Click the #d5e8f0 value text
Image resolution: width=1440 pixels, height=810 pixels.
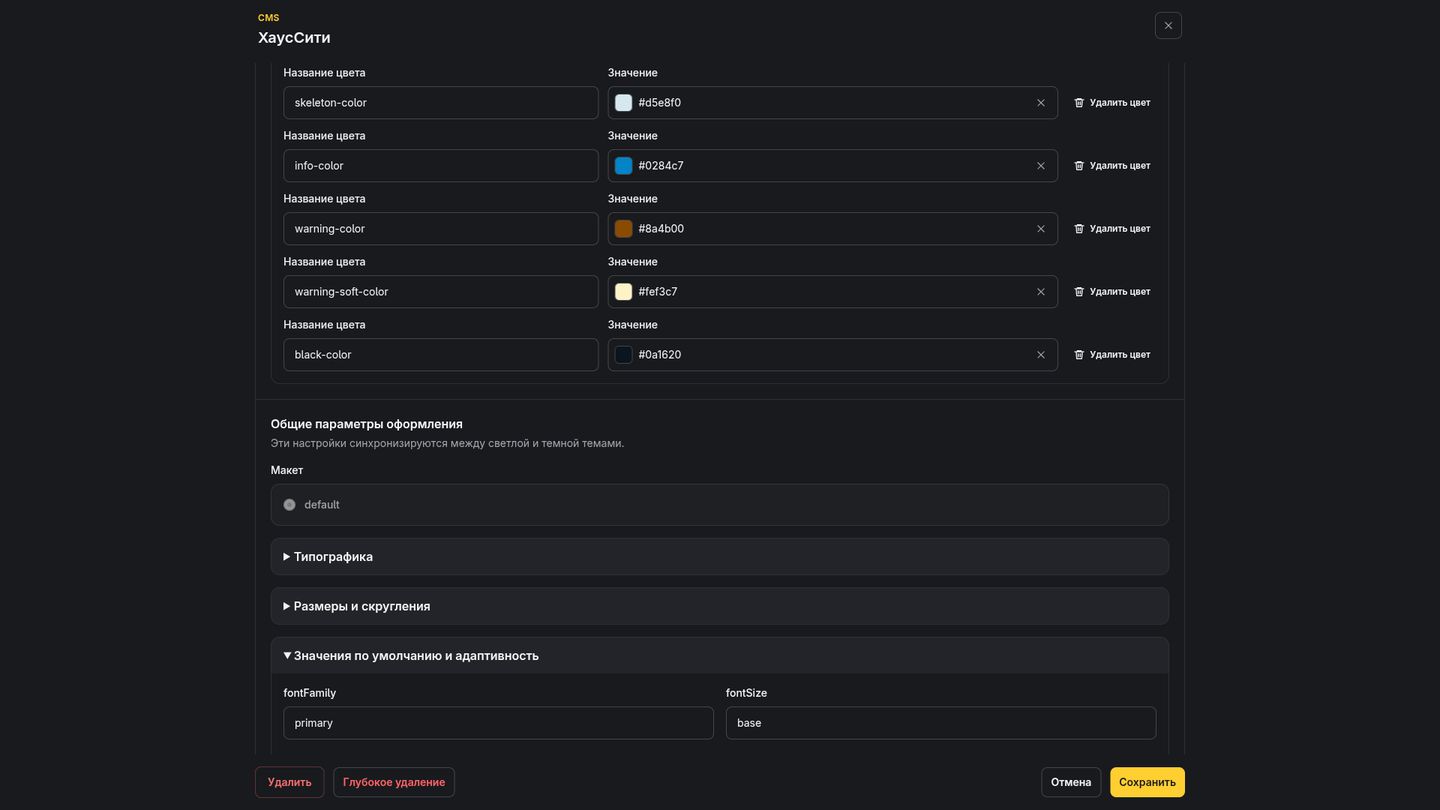[660, 103]
